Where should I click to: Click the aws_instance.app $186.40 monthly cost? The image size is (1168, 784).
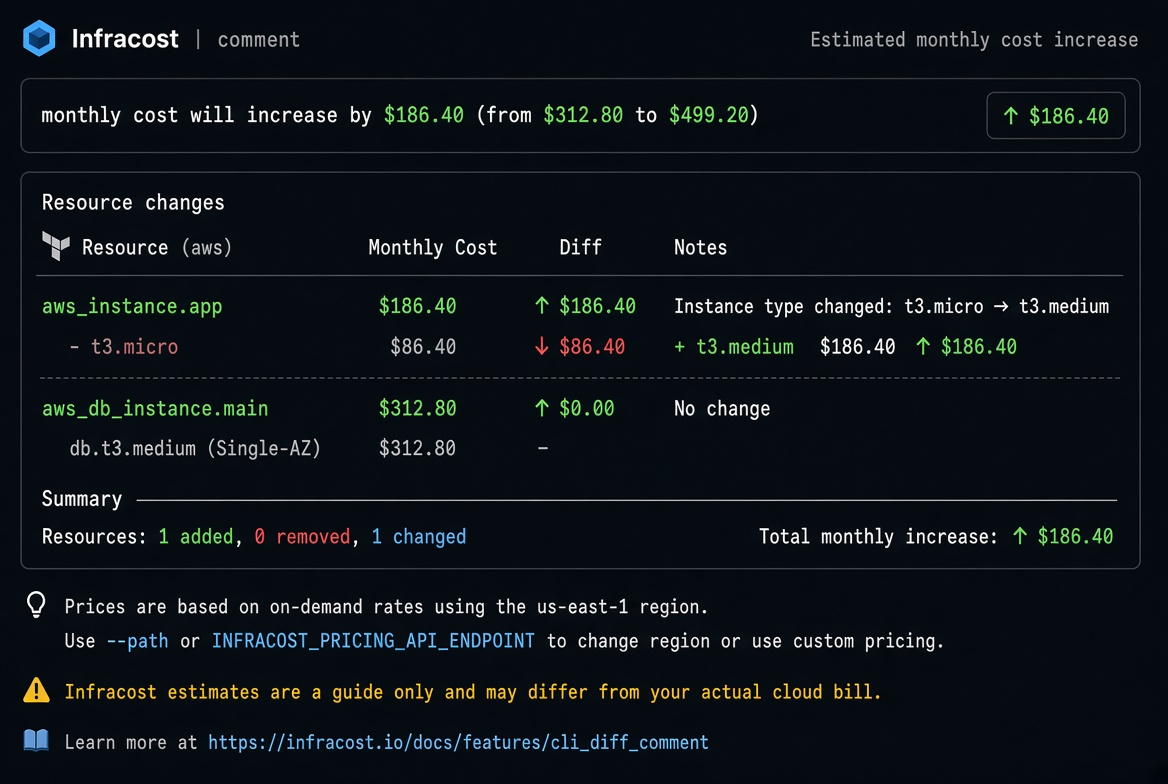click(x=417, y=306)
